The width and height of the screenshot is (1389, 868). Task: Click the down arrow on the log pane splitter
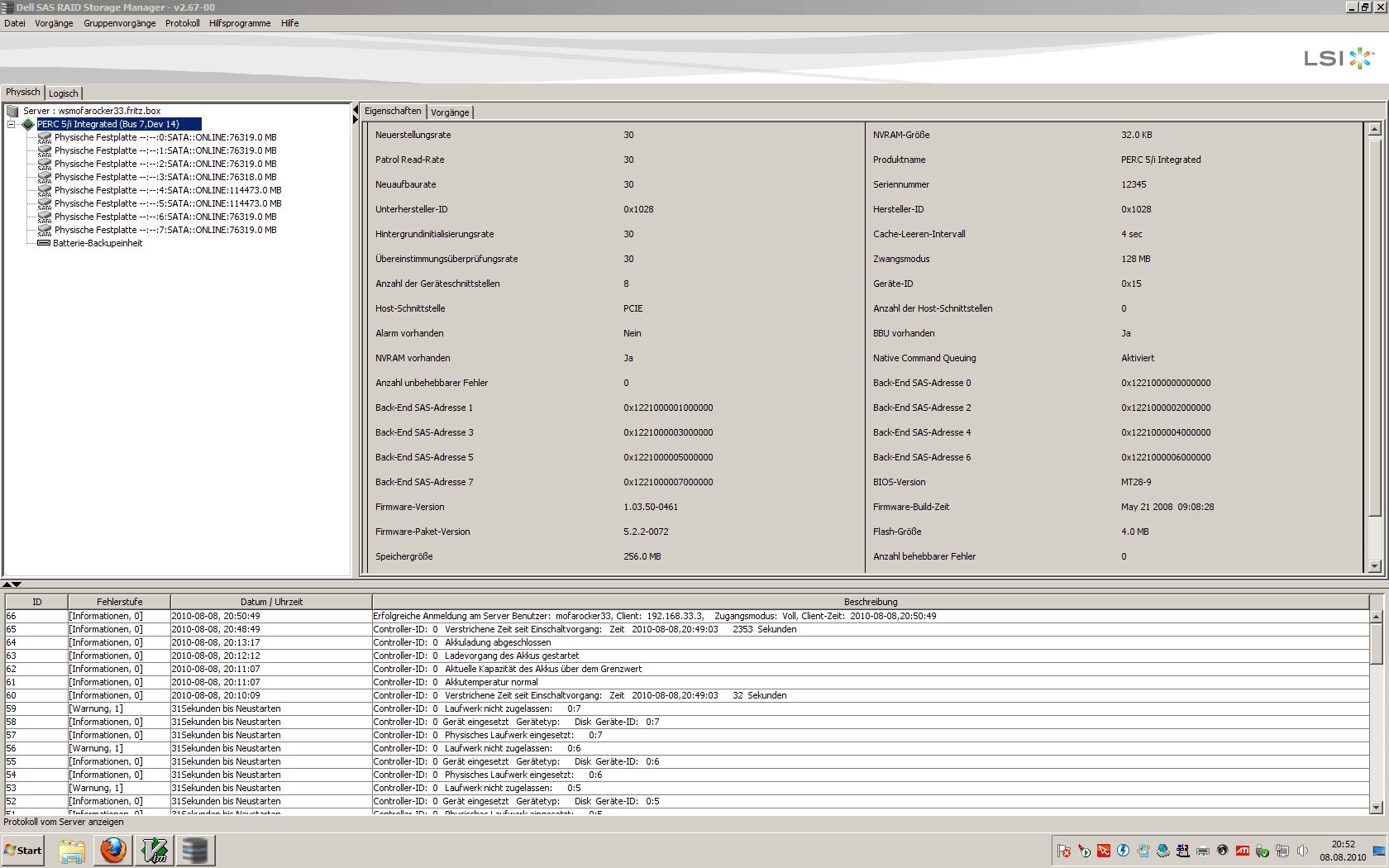point(17,584)
